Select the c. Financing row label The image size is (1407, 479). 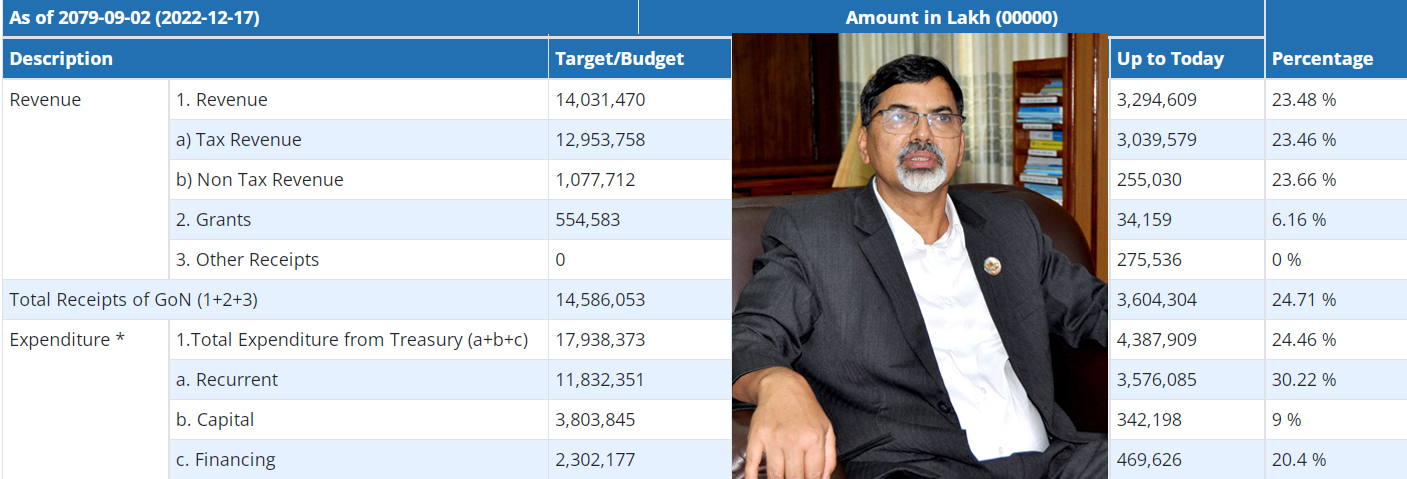click(x=226, y=460)
